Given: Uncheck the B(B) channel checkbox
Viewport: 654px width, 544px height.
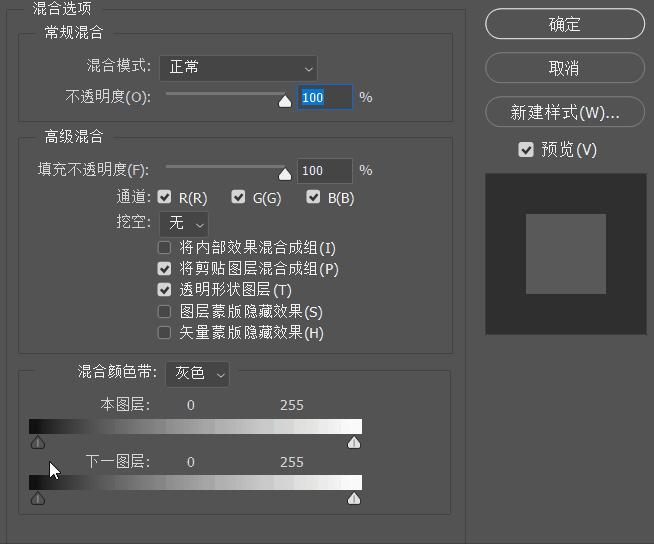Looking at the screenshot, I should (313, 197).
